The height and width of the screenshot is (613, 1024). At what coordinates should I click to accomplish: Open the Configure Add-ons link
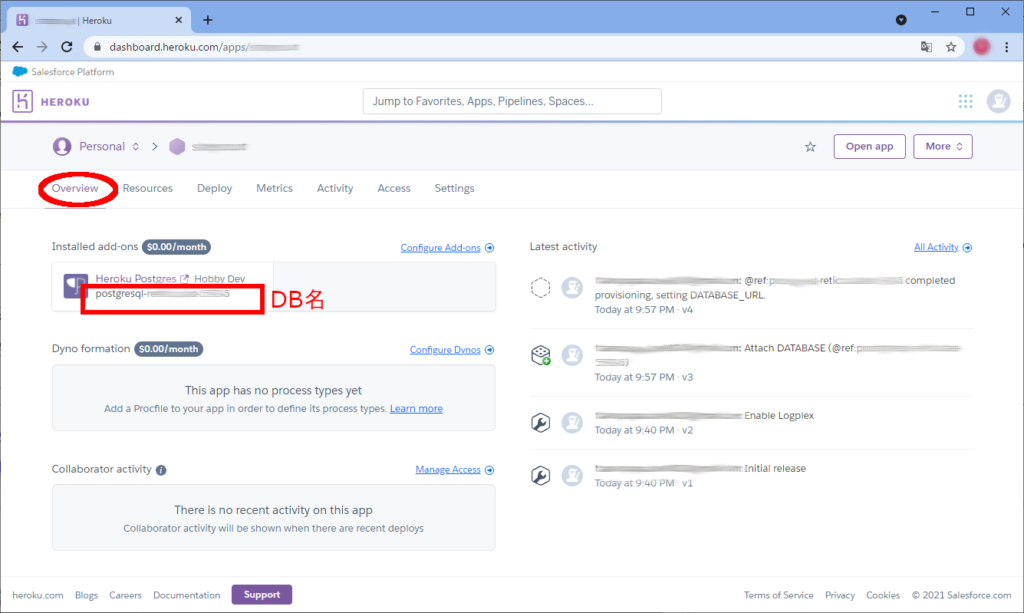pos(440,248)
